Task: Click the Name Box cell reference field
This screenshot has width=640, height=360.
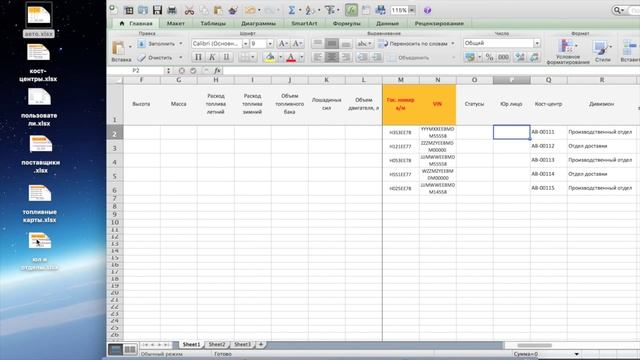Action: pos(136,71)
